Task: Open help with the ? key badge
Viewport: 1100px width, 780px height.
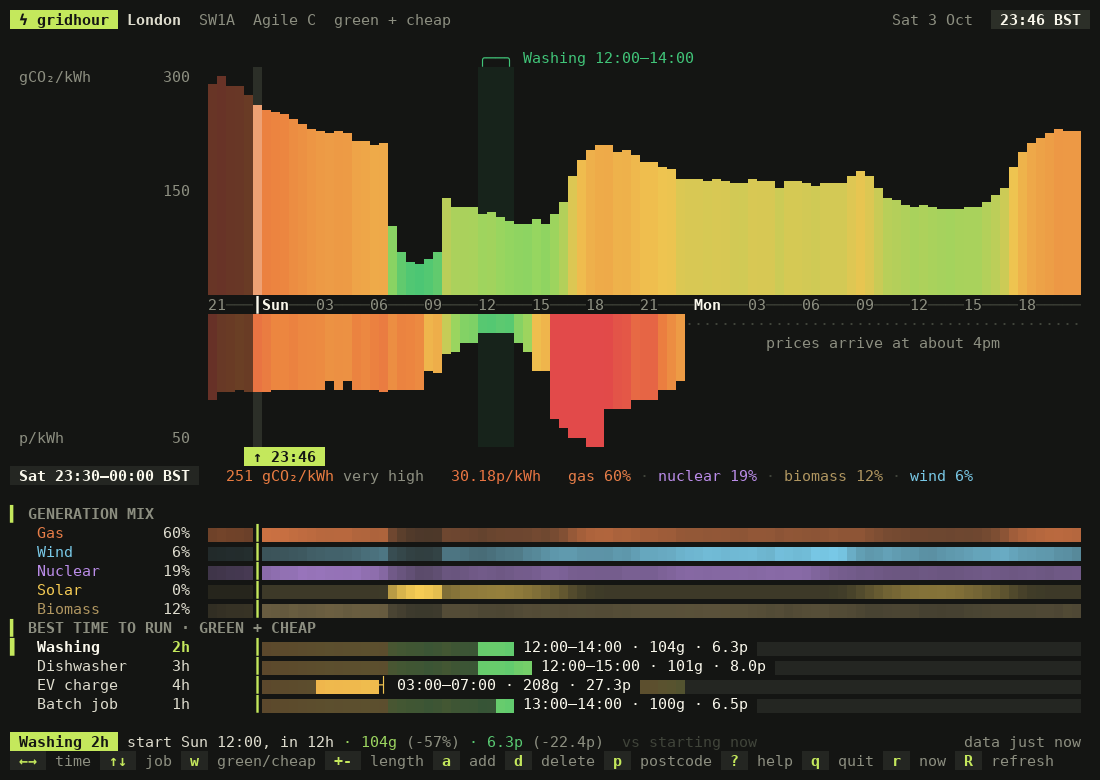Action: [735, 761]
